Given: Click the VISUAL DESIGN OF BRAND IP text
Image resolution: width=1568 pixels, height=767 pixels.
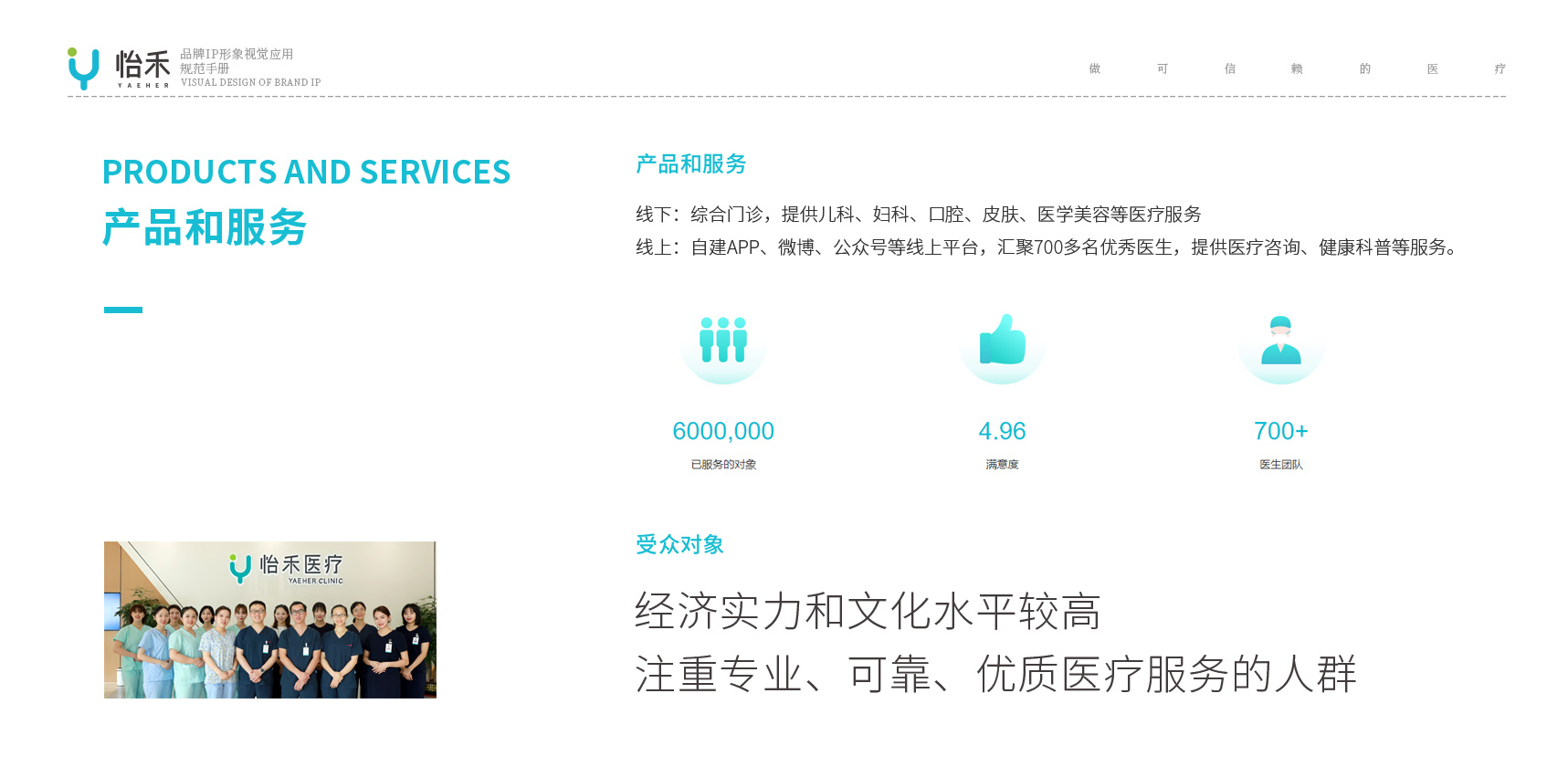Looking at the screenshot, I should pyautogui.click(x=250, y=82).
